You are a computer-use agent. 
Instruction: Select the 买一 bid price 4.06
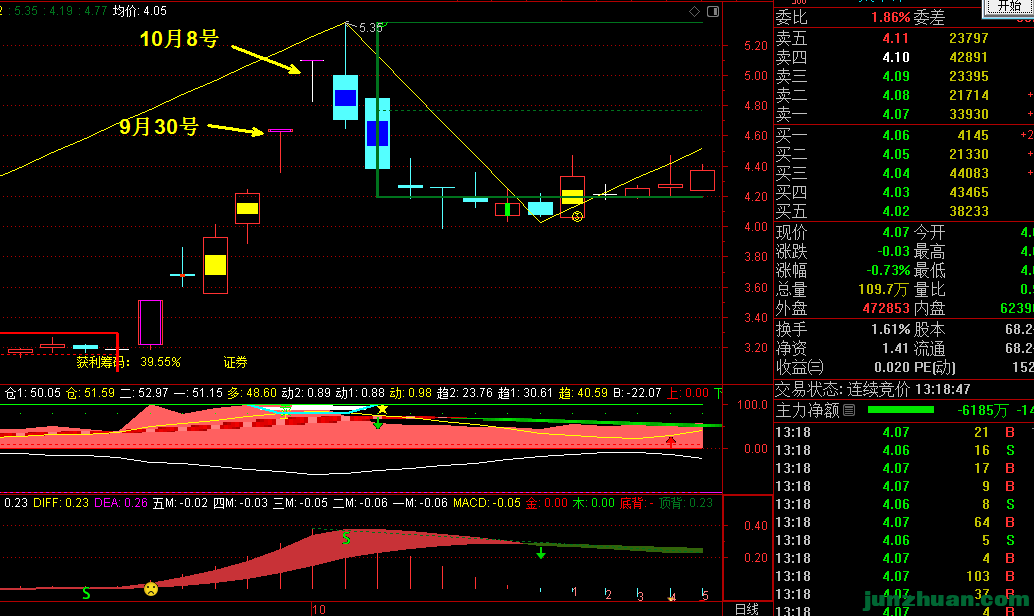[895, 135]
